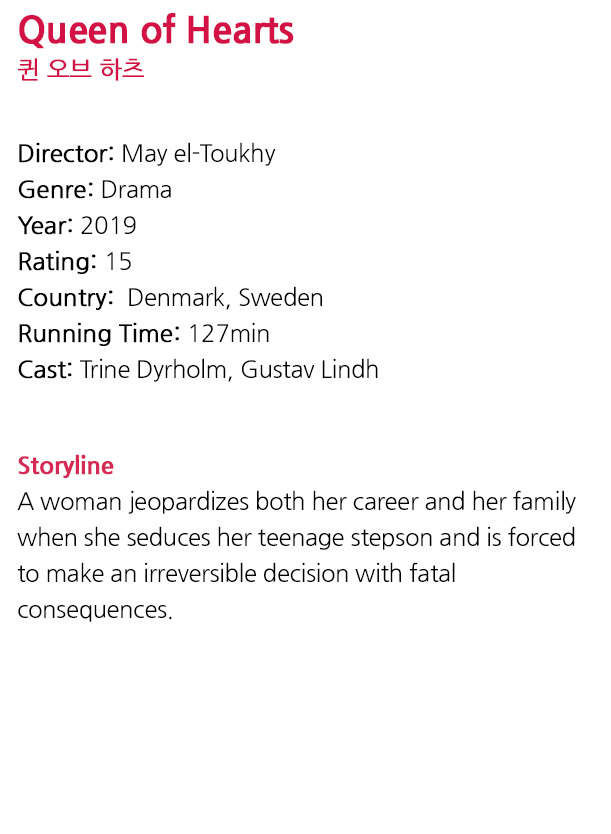This screenshot has height=834, width=611.
Task: Click cast member Gustav Lindh
Action: (x=309, y=370)
